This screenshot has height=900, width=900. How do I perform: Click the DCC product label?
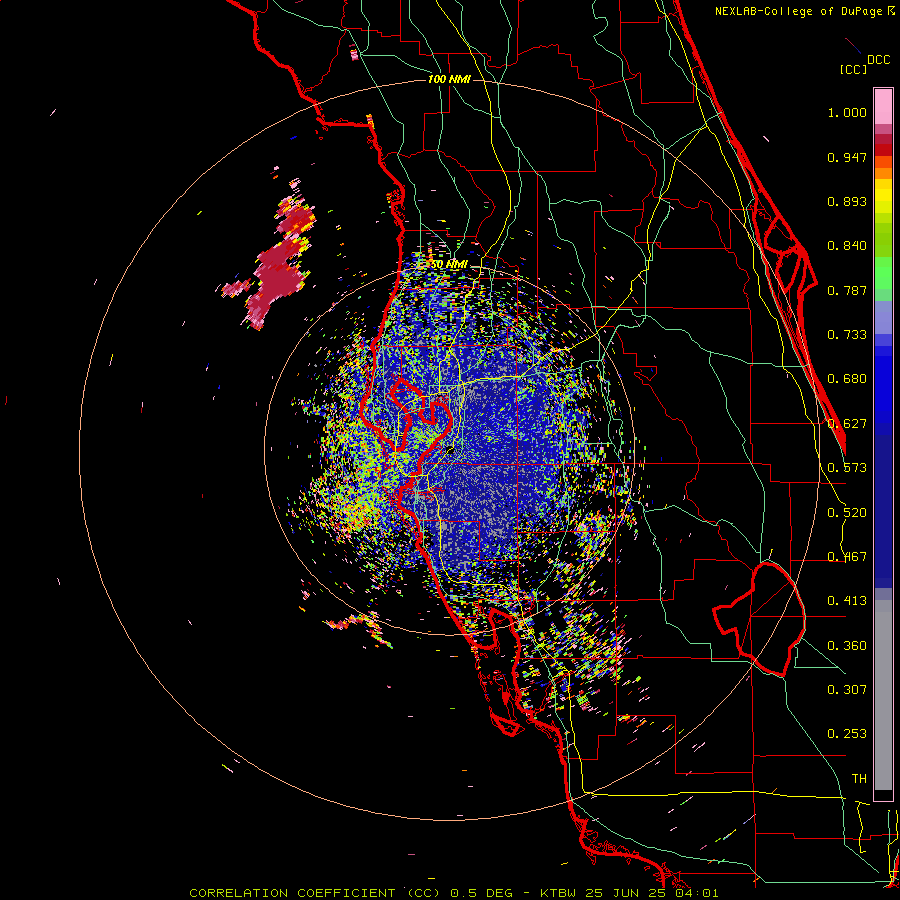coord(879,60)
